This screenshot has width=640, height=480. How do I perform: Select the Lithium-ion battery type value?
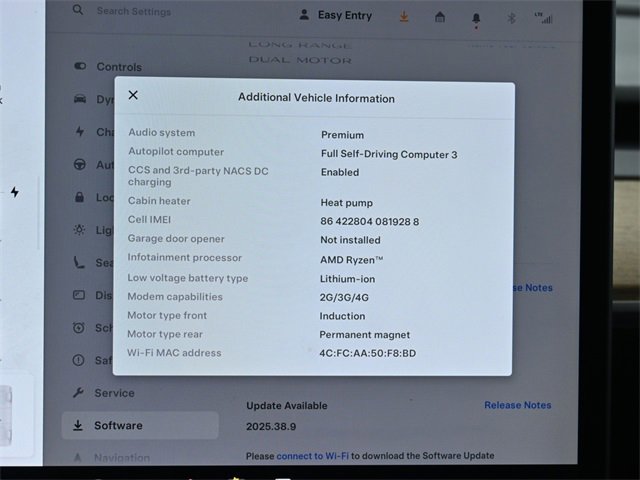(x=347, y=279)
